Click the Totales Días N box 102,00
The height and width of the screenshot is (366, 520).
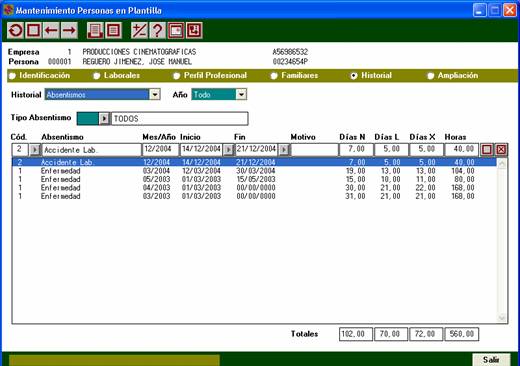point(356,334)
